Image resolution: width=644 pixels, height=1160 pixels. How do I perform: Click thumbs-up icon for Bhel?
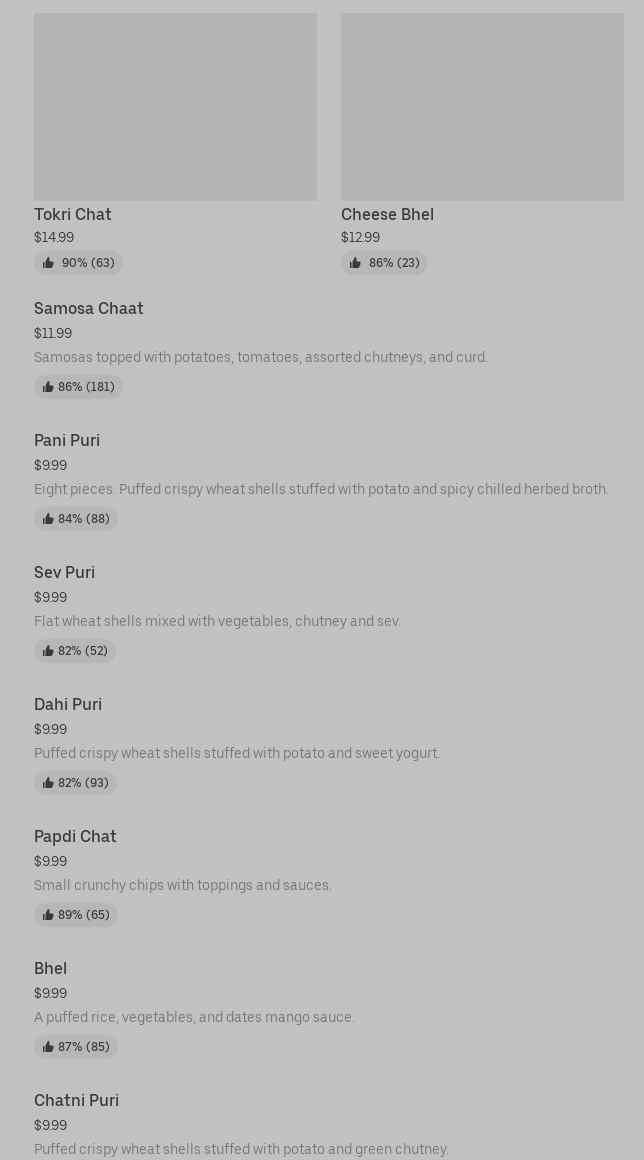[48, 1047]
